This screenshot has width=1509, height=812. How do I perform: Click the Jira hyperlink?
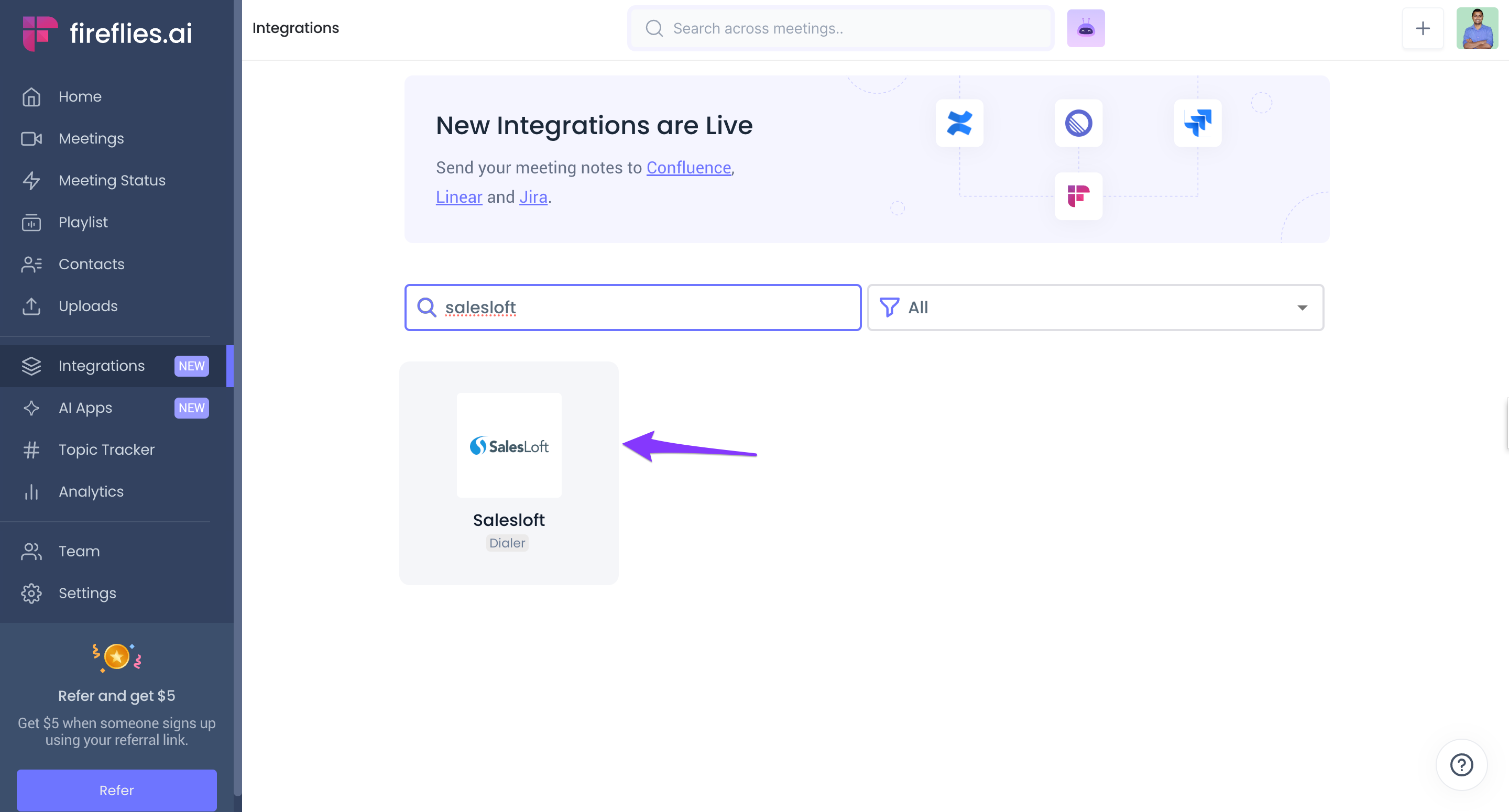(533, 197)
